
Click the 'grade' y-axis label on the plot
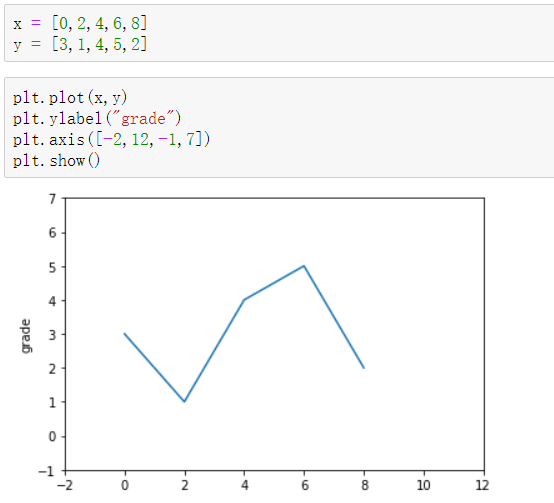pos(25,336)
